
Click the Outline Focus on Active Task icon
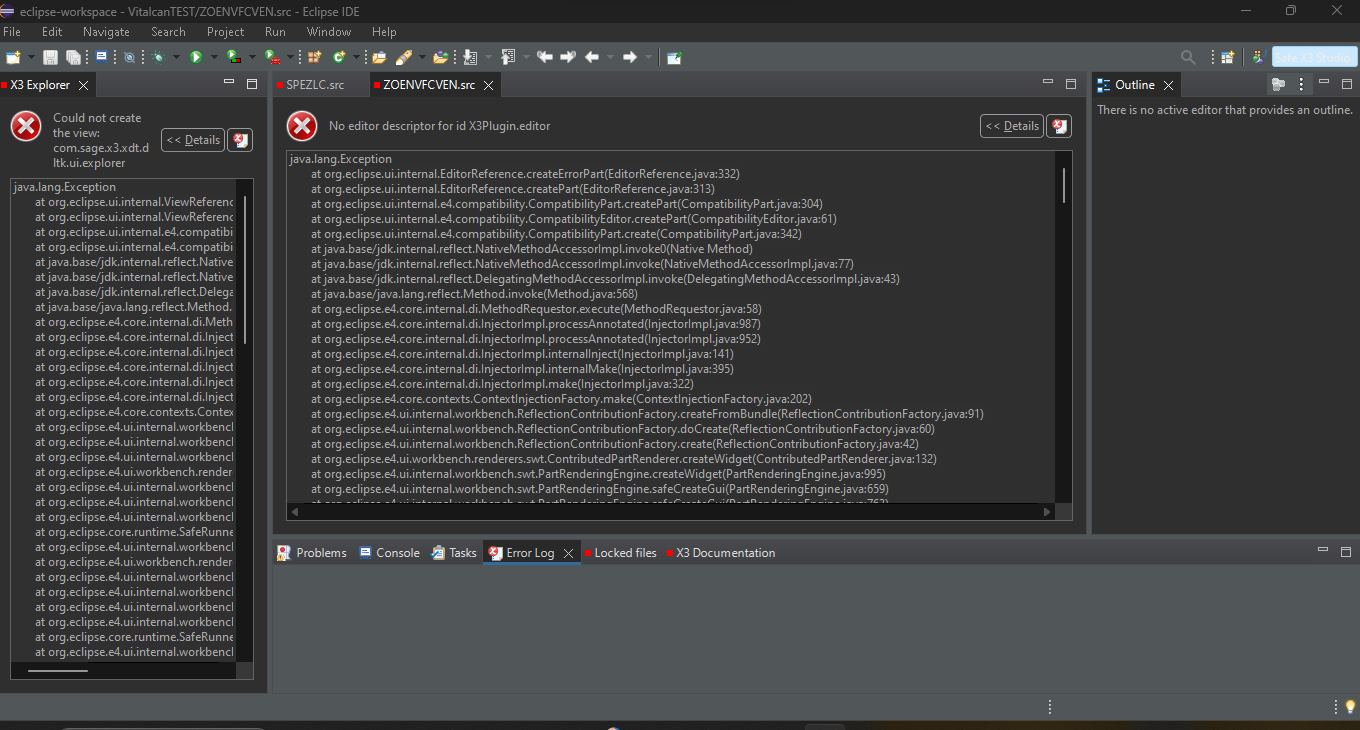coord(1278,85)
